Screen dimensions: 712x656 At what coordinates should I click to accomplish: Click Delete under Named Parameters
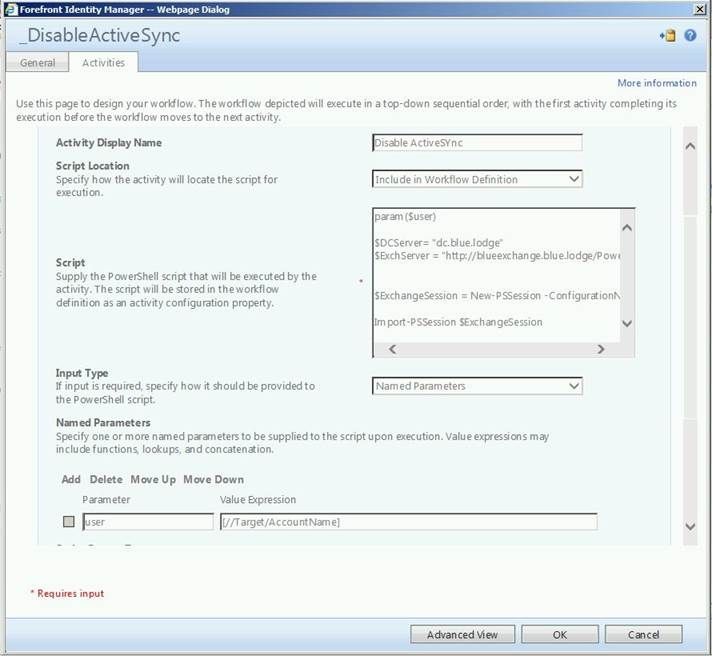click(x=106, y=479)
